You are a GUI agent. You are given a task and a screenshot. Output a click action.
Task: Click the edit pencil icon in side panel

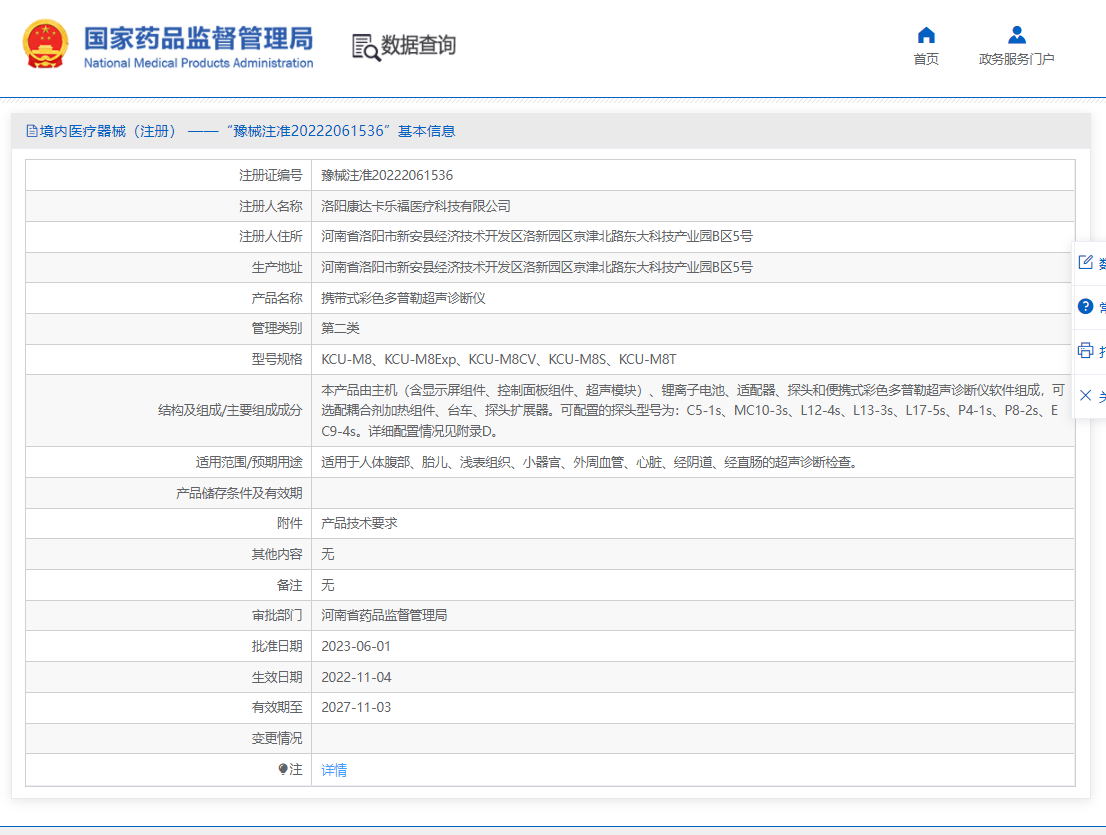tap(1085, 263)
